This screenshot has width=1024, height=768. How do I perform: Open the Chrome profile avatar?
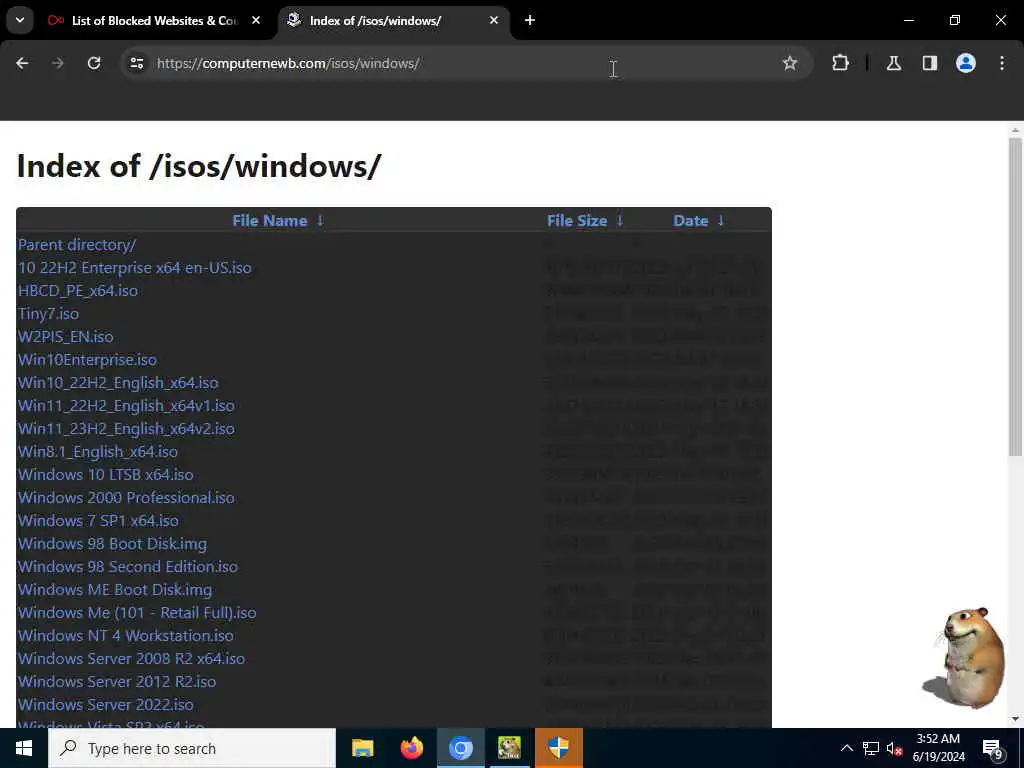pos(966,63)
